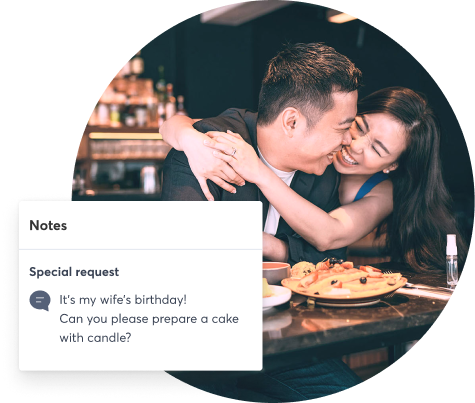Select the "Can you please prepare a cake" line
Screen dimensions: 475x403
pyautogui.click(x=149, y=319)
